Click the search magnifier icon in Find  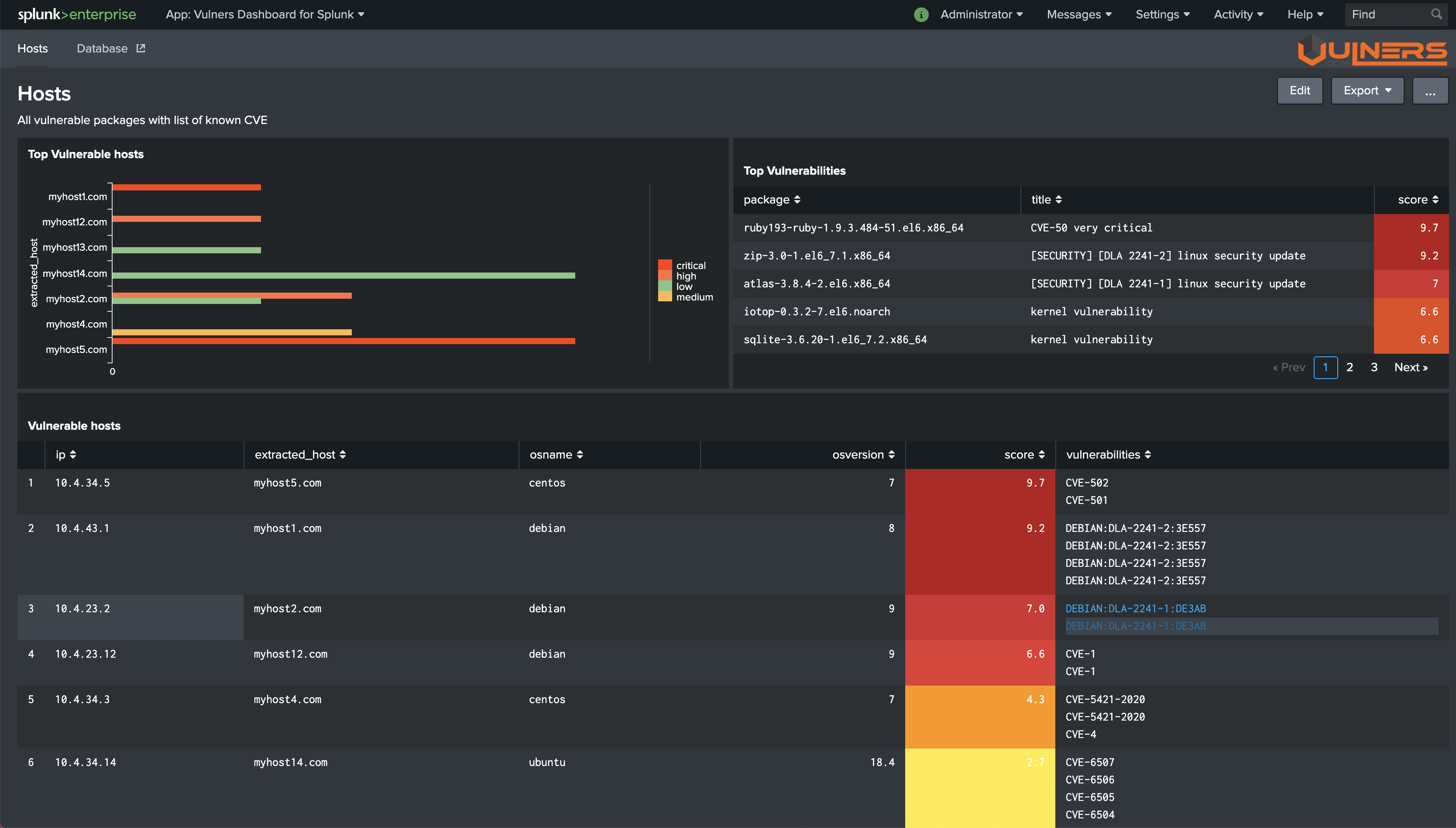tap(1436, 14)
